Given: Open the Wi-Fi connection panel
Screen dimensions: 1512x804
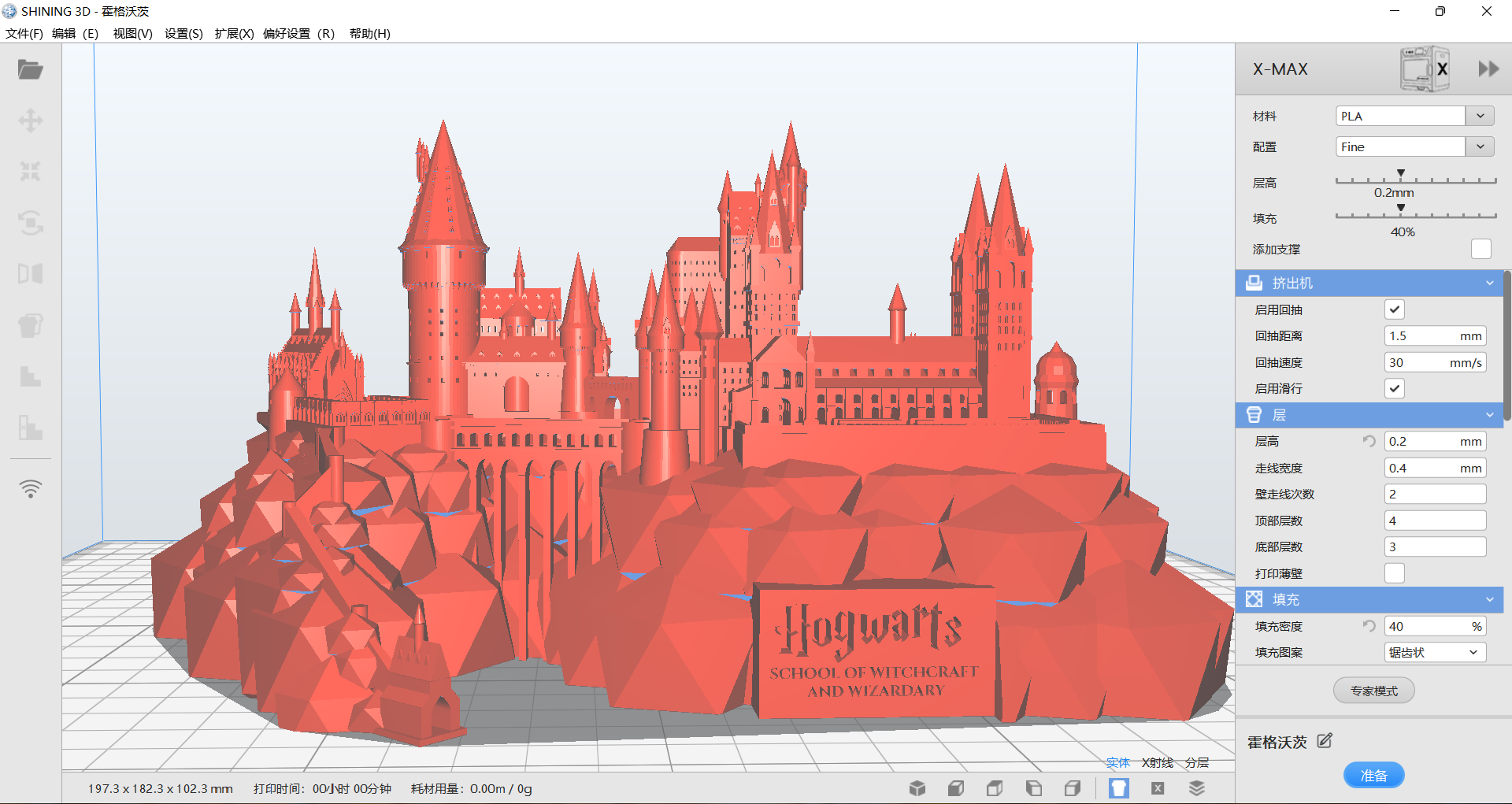Looking at the screenshot, I should [31, 489].
